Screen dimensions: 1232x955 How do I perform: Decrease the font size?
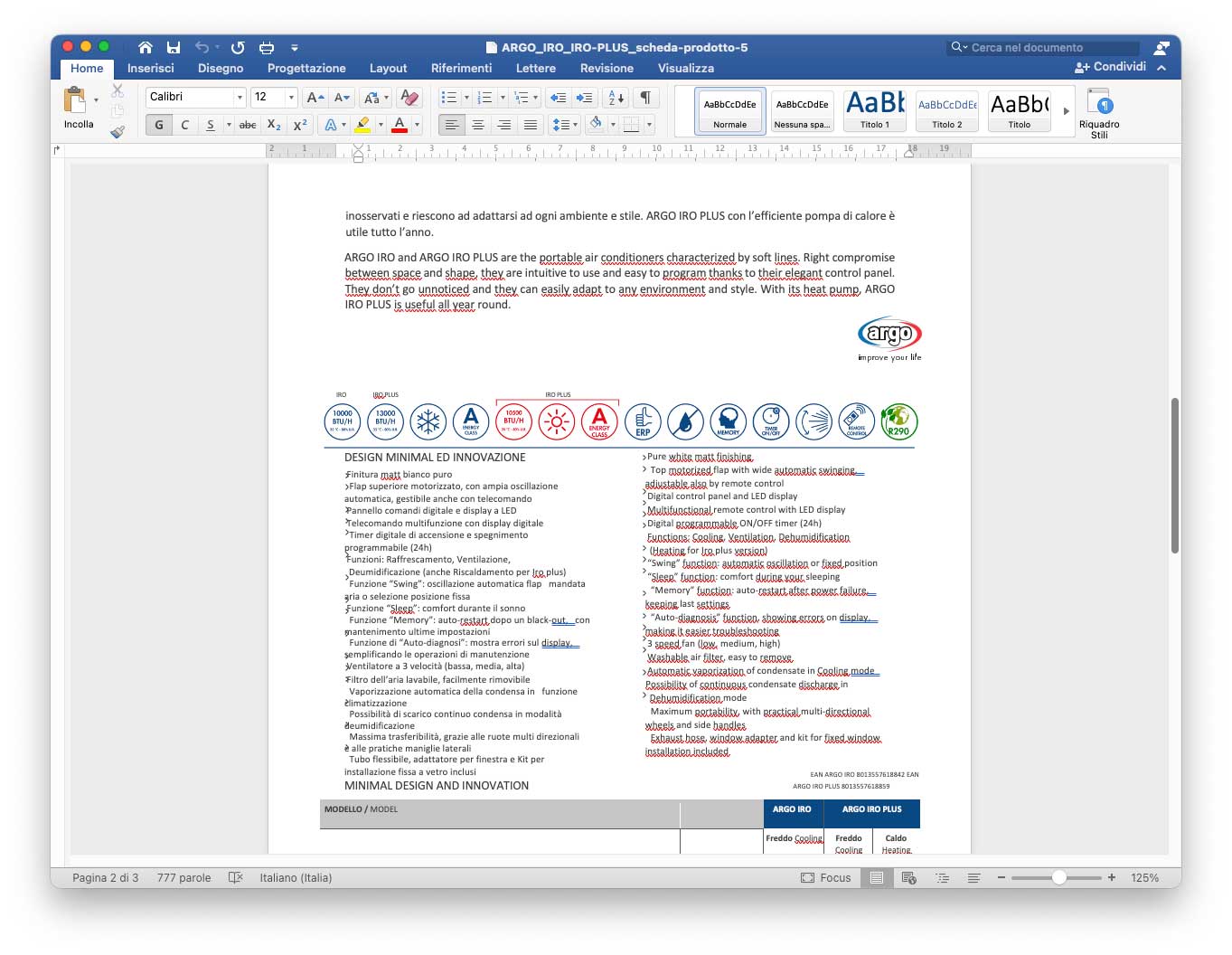(342, 97)
